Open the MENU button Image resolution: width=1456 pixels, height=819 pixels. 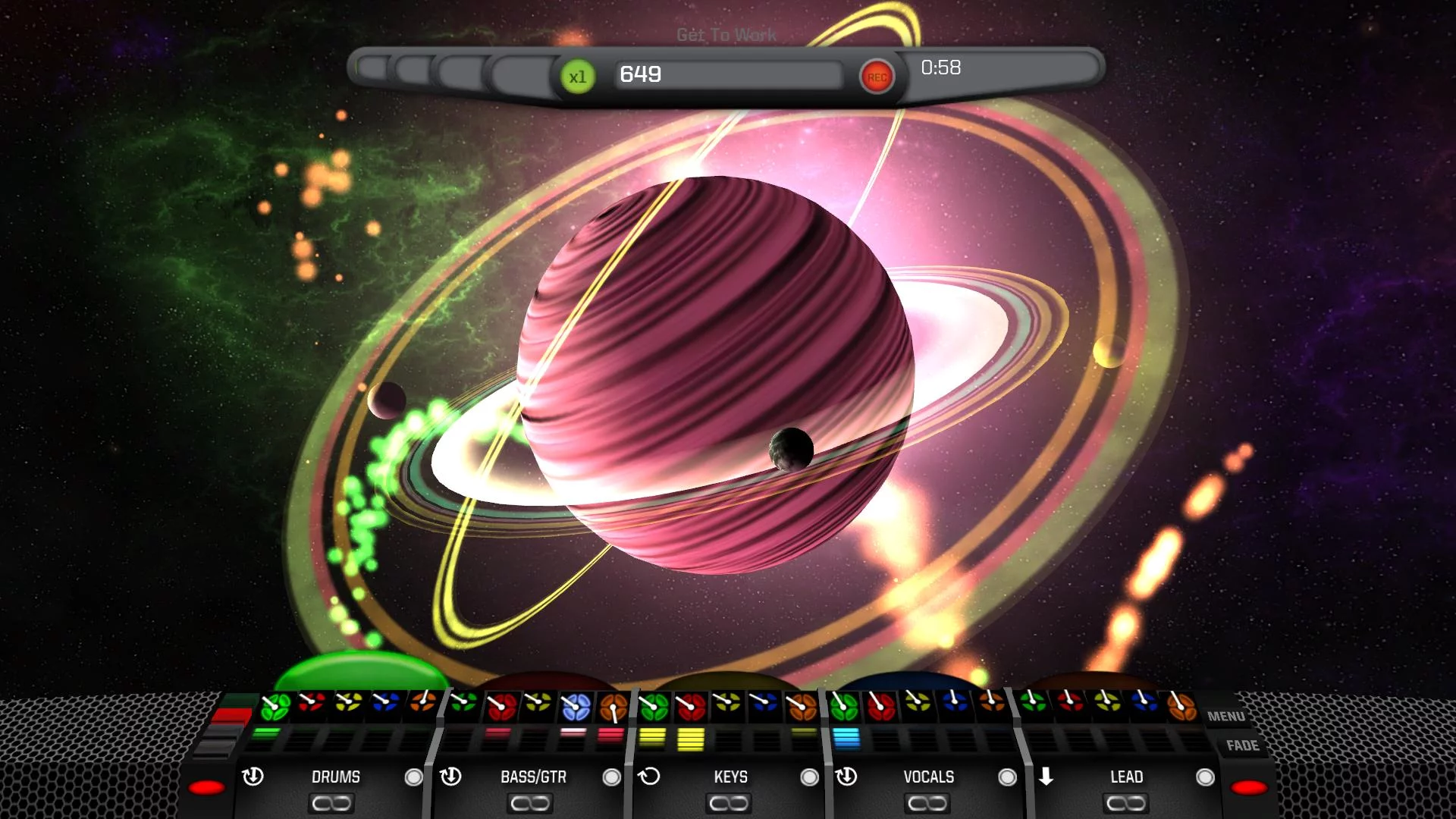(x=1226, y=717)
